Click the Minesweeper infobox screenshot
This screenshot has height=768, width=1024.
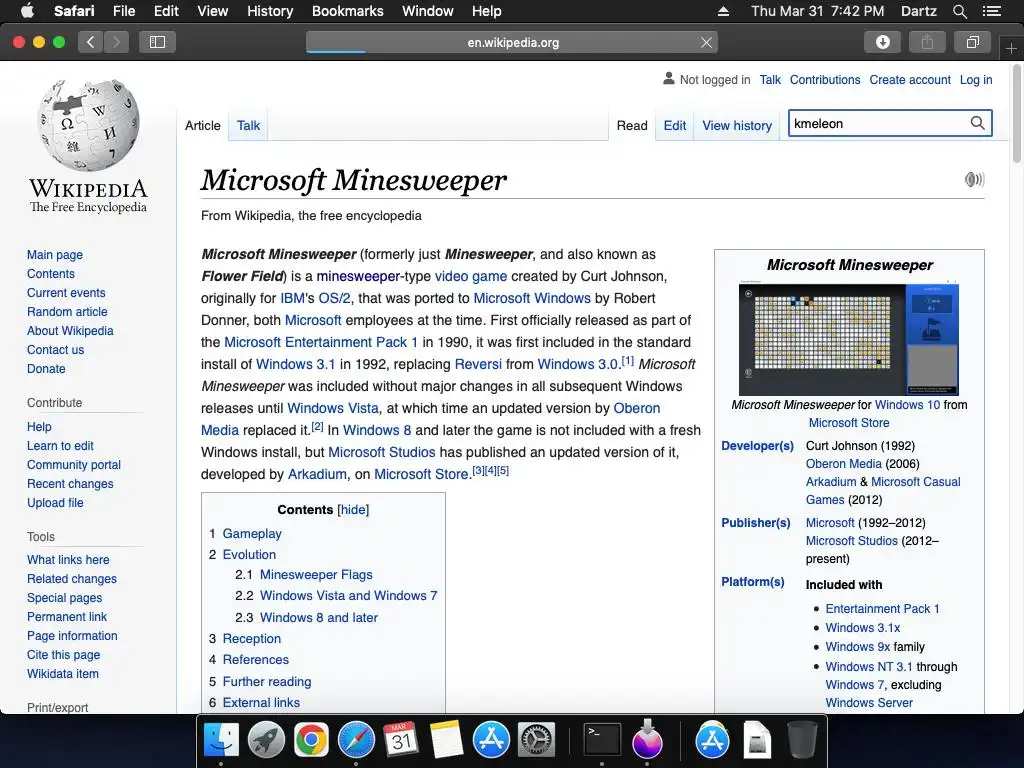(x=849, y=339)
